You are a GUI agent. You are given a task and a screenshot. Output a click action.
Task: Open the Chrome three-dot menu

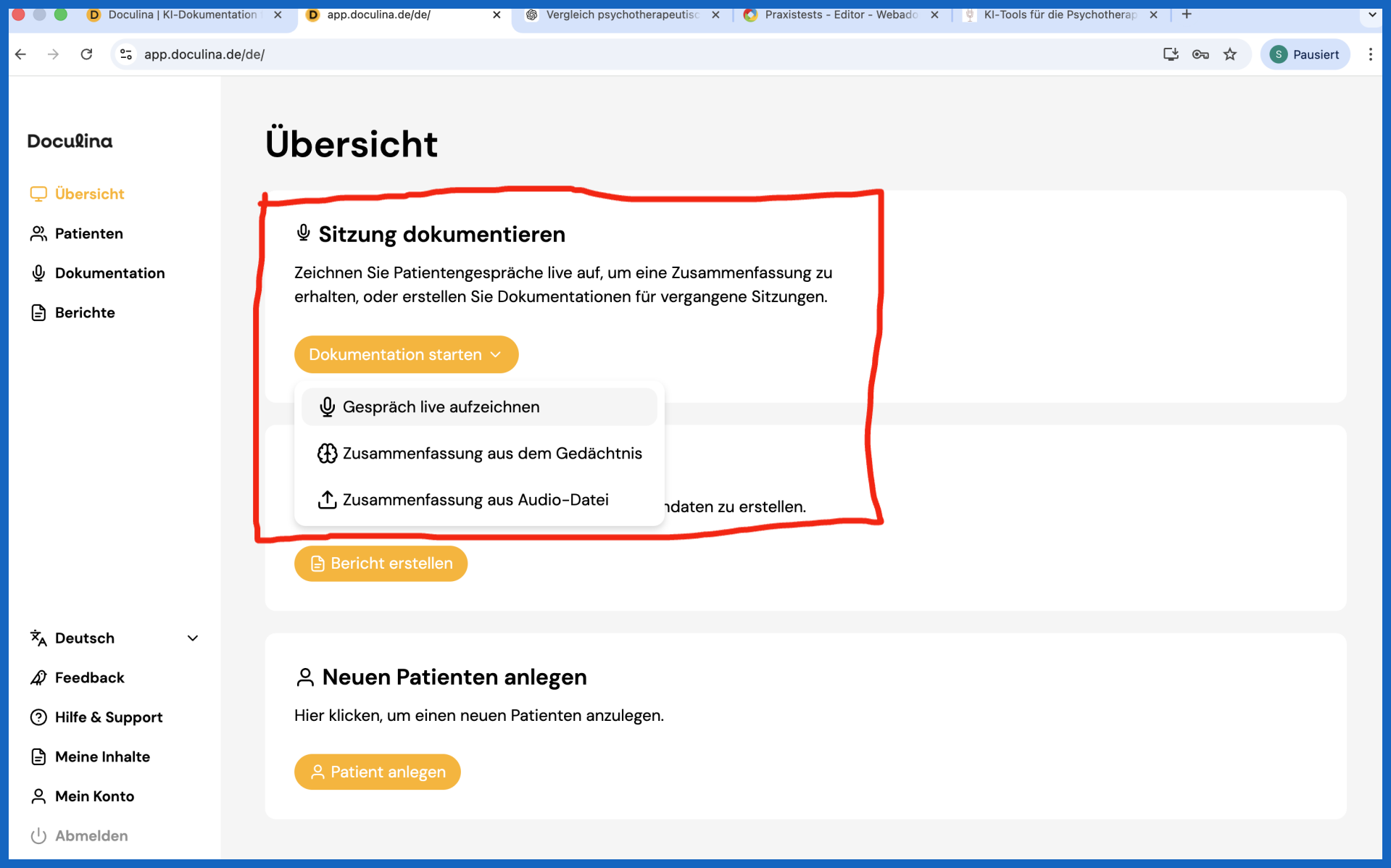pyautogui.click(x=1370, y=54)
